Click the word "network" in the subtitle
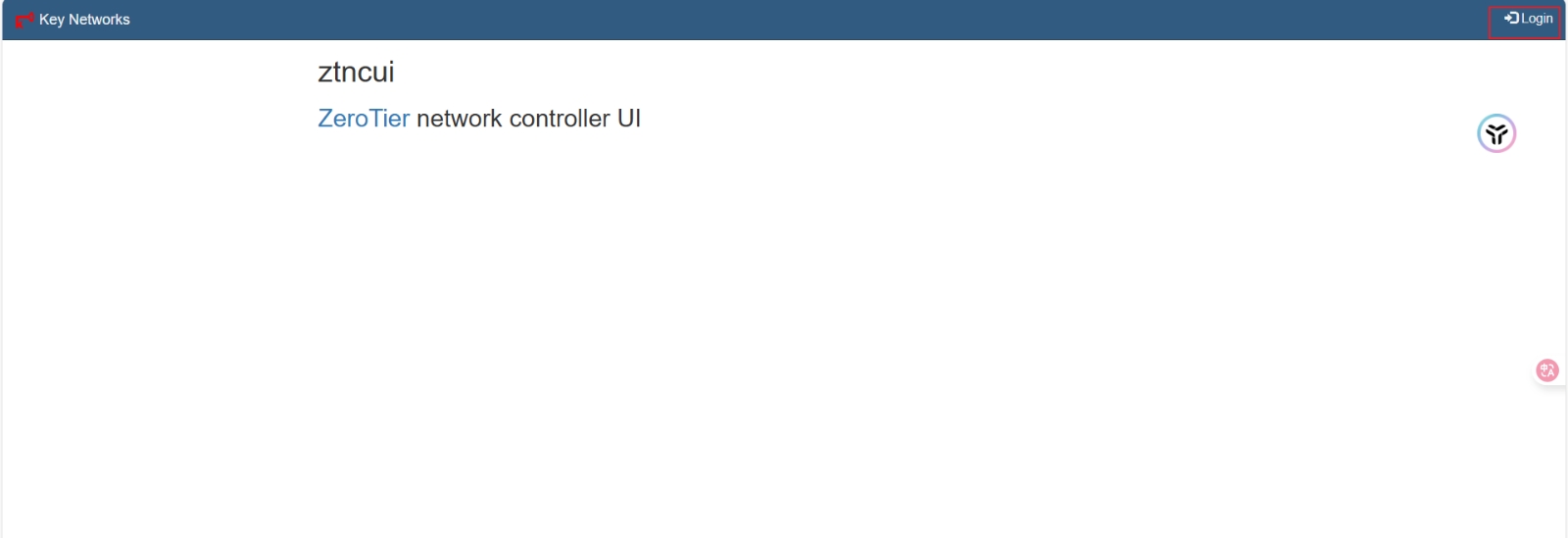 pos(459,119)
